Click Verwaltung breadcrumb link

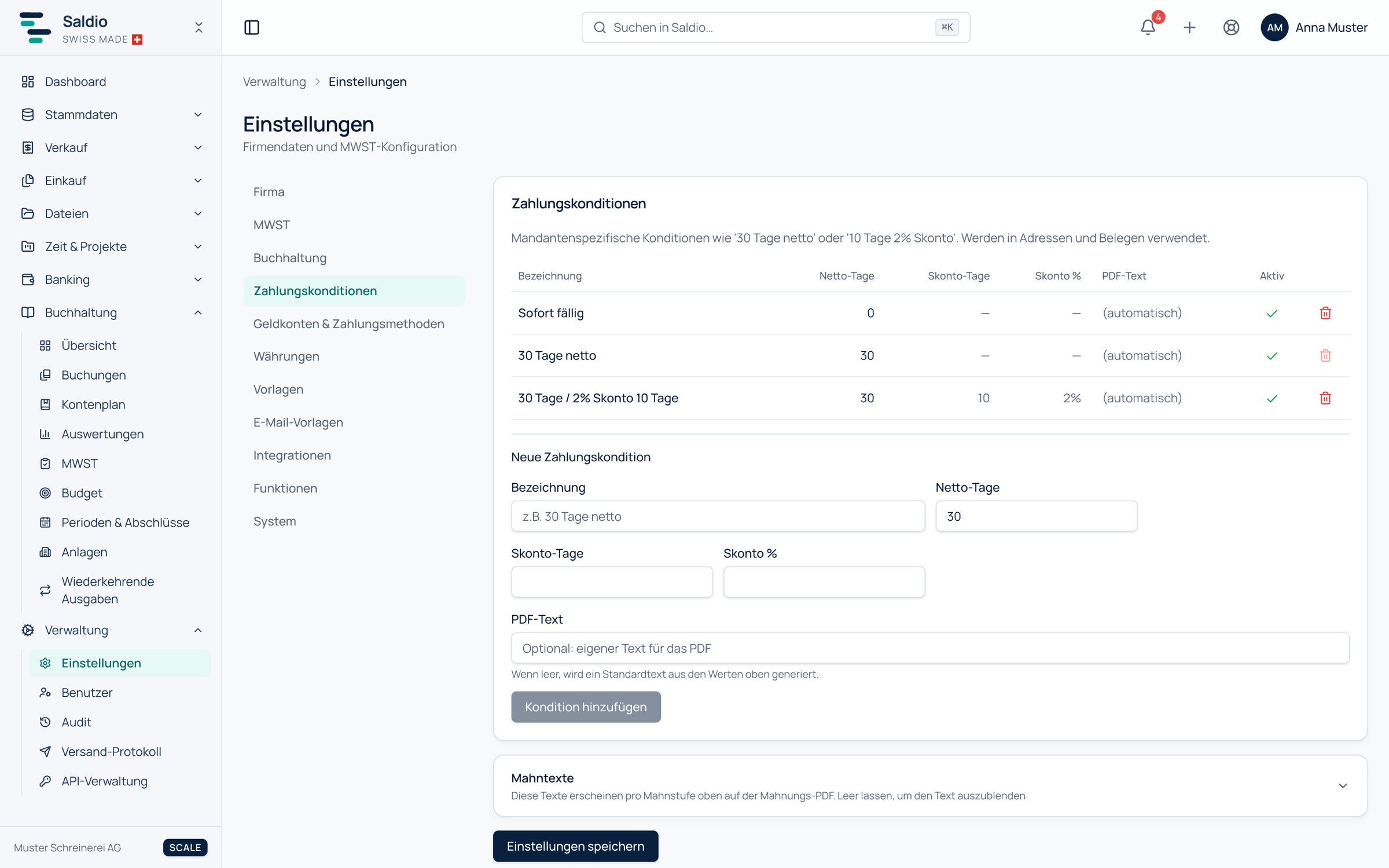click(274, 82)
